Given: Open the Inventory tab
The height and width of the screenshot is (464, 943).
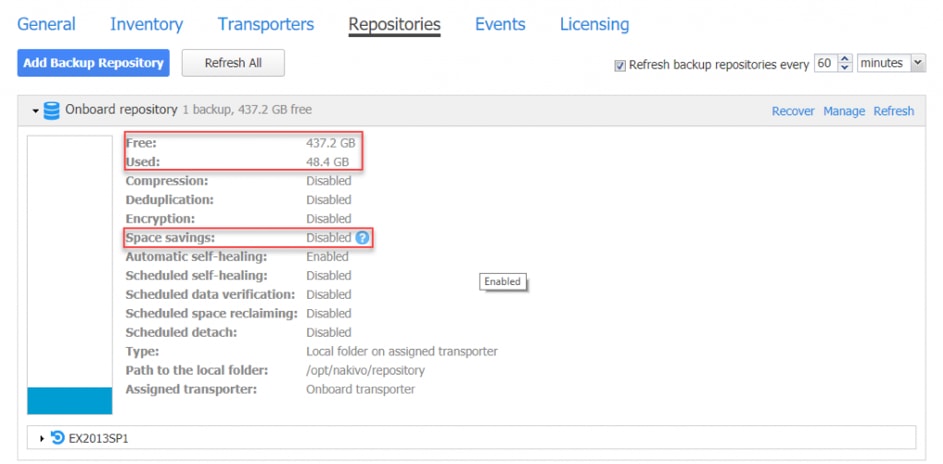Looking at the screenshot, I should tap(146, 24).
